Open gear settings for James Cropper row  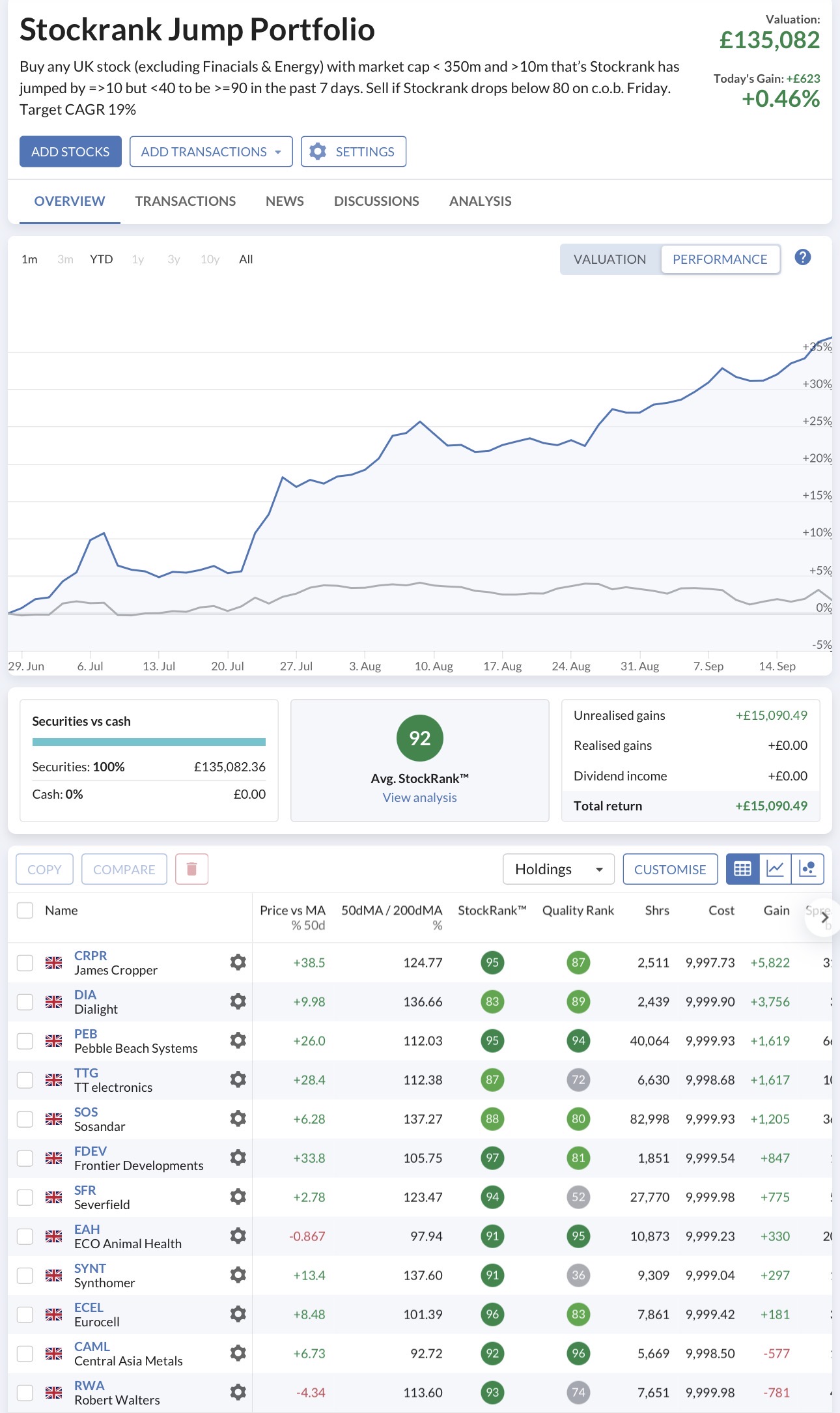238,962
